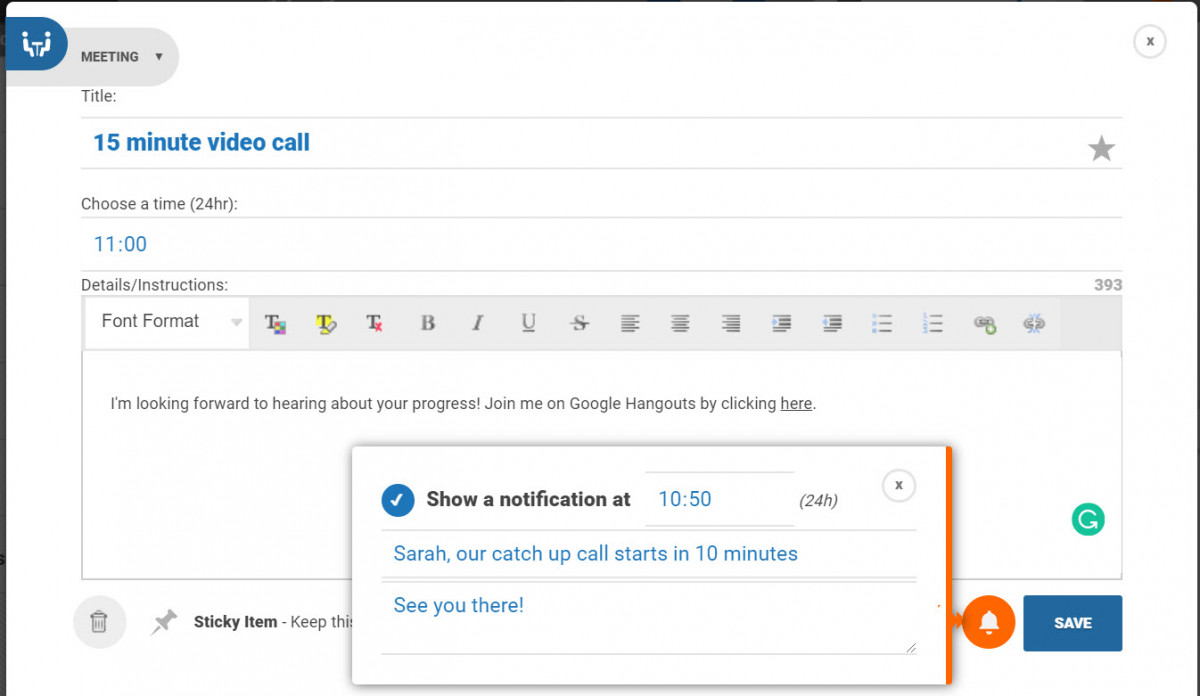Align text right
Image resolution: width=1200 pixels, height=696 pixels.
point(731,323)
